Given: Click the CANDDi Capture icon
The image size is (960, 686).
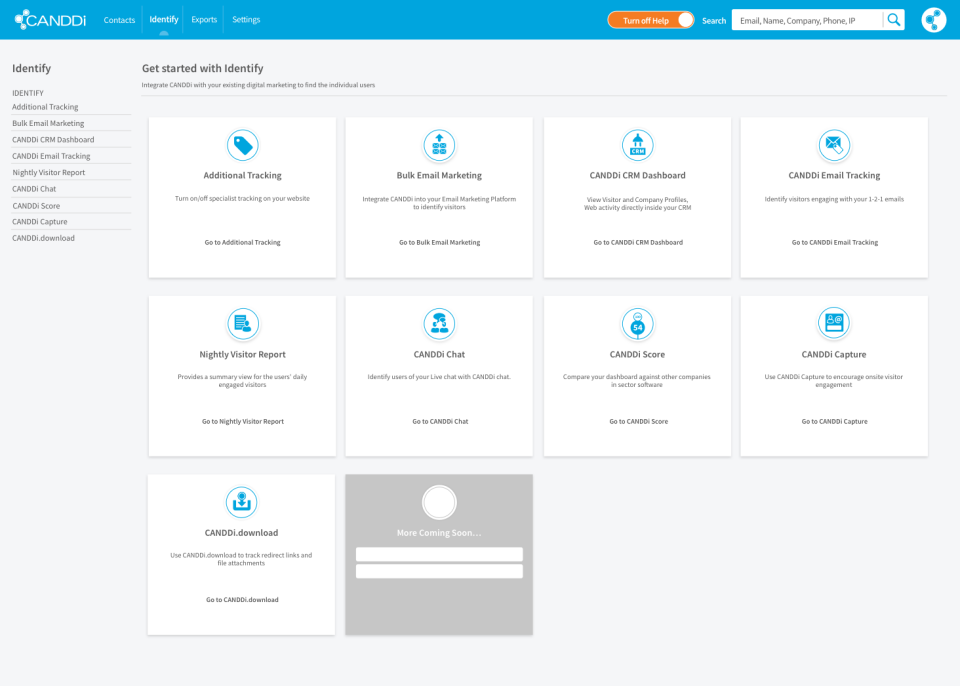Looking at the screenshot, I should click(834, 323).
